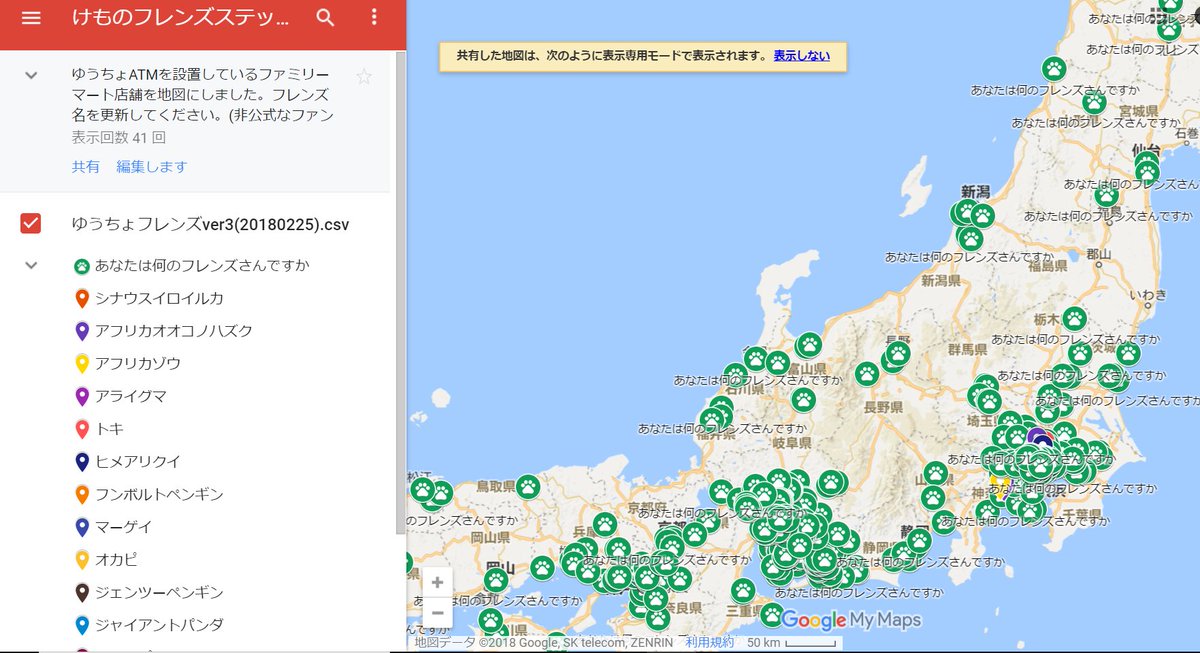Star this map as favorite
This screenshot has width=1200, height=653.
(x=364, y=77)
